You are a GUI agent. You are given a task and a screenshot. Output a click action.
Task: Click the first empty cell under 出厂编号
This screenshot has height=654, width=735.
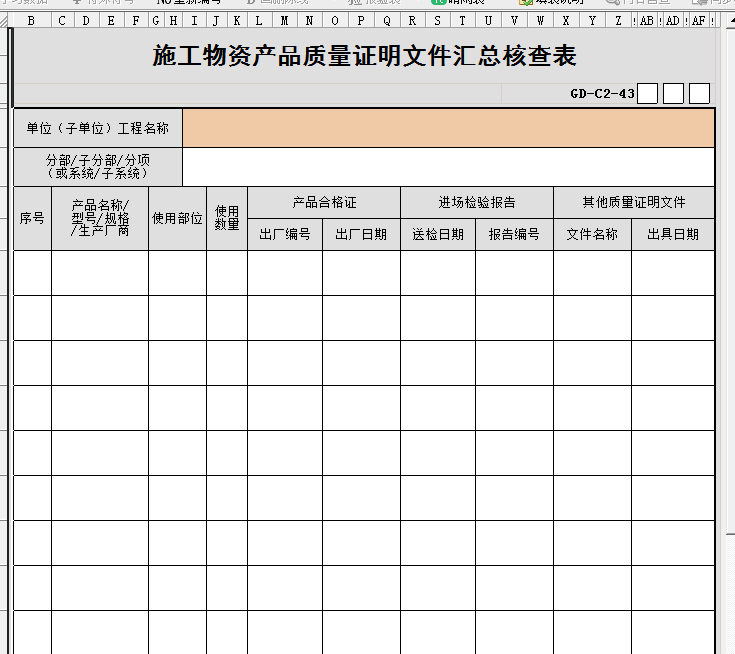pyautogui.click(x=285, y=273)
